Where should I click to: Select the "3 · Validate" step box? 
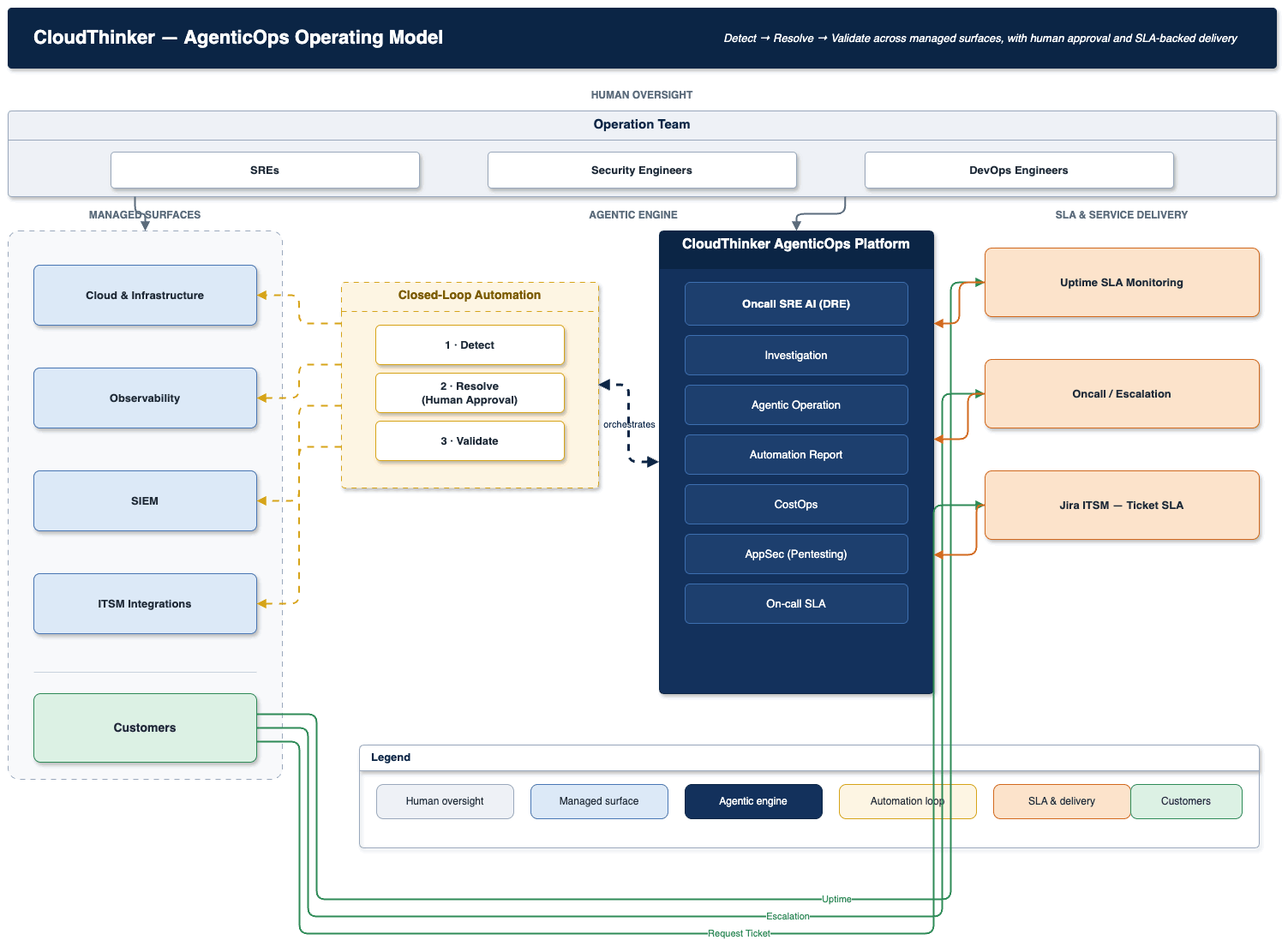[470, 440]
